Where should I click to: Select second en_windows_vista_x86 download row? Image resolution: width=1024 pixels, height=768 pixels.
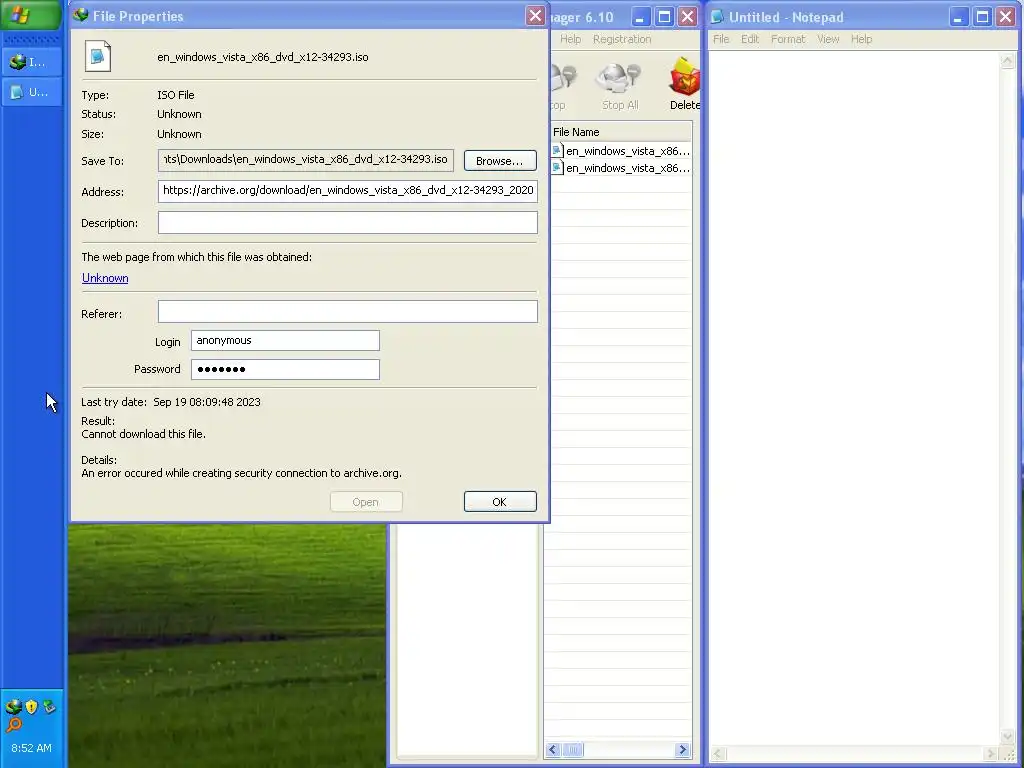tap(620, 168)
